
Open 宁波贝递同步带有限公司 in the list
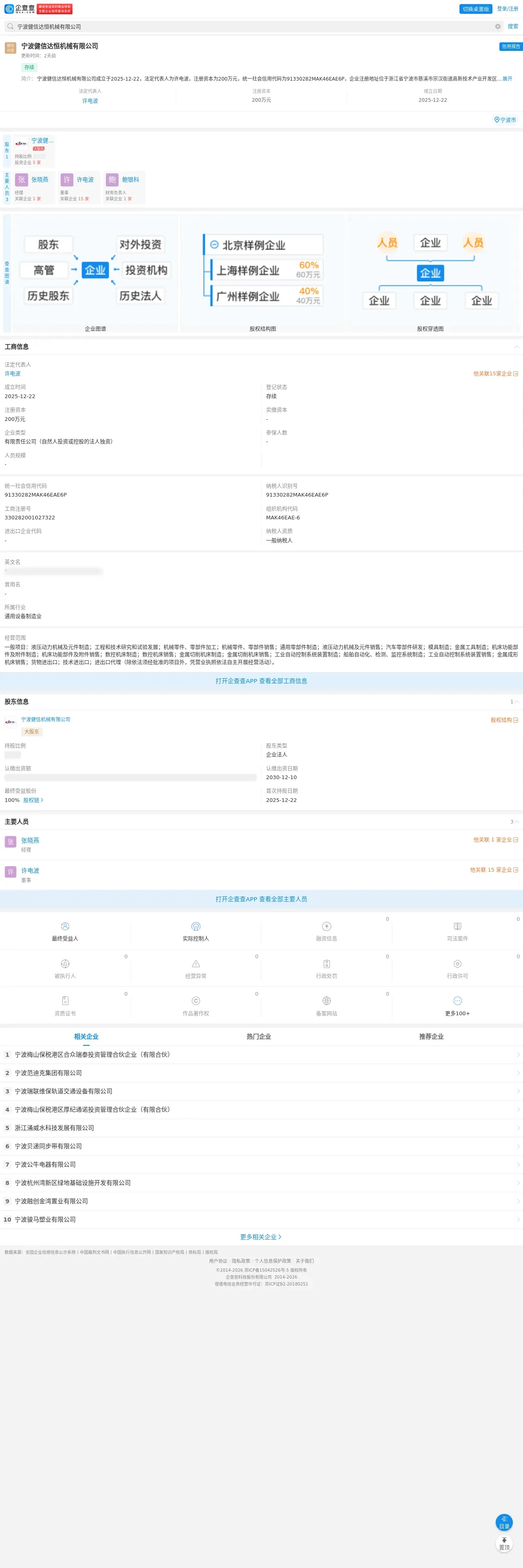[x=261, y=1146]
